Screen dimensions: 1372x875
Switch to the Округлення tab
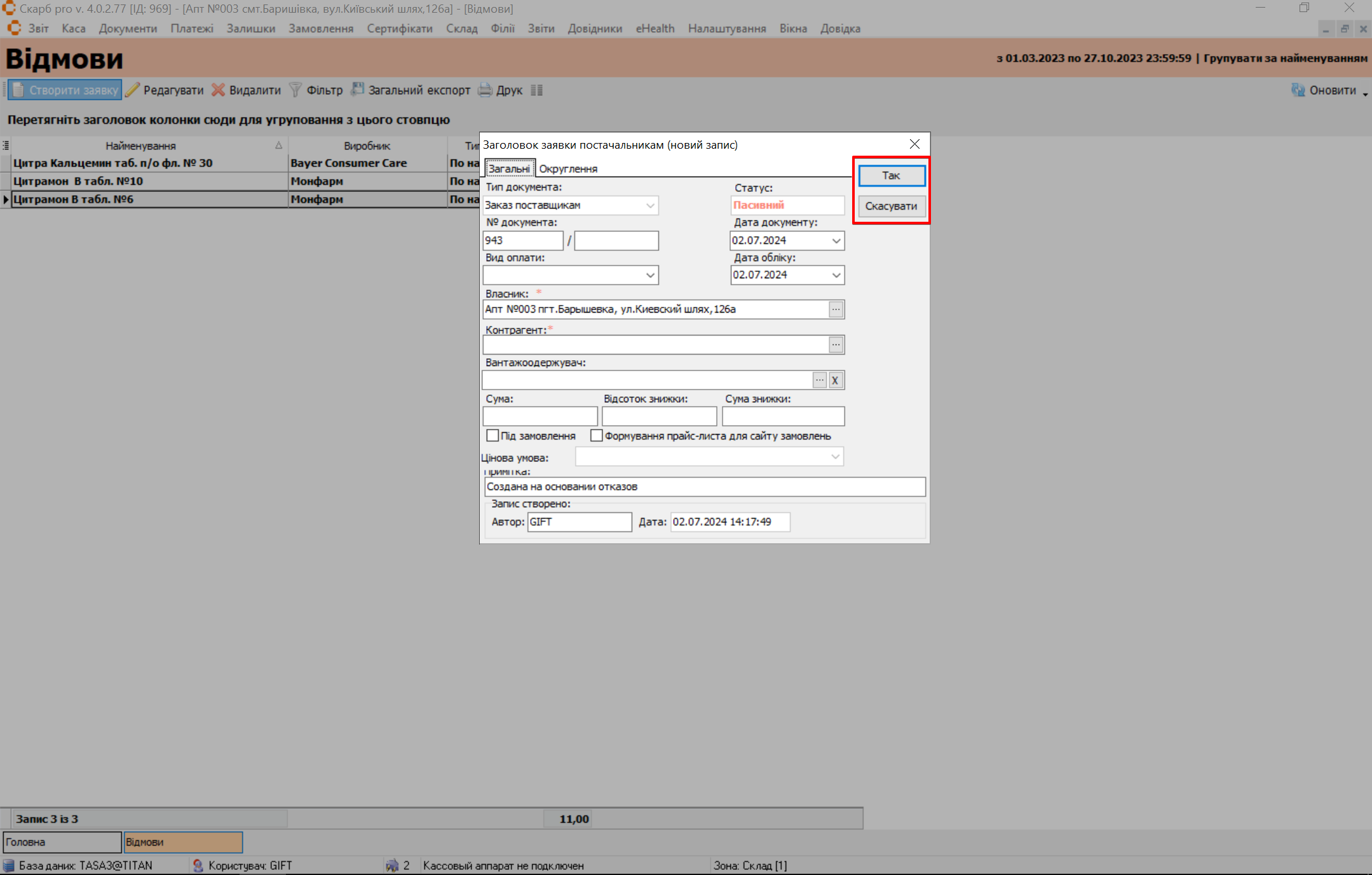[568, 169]
